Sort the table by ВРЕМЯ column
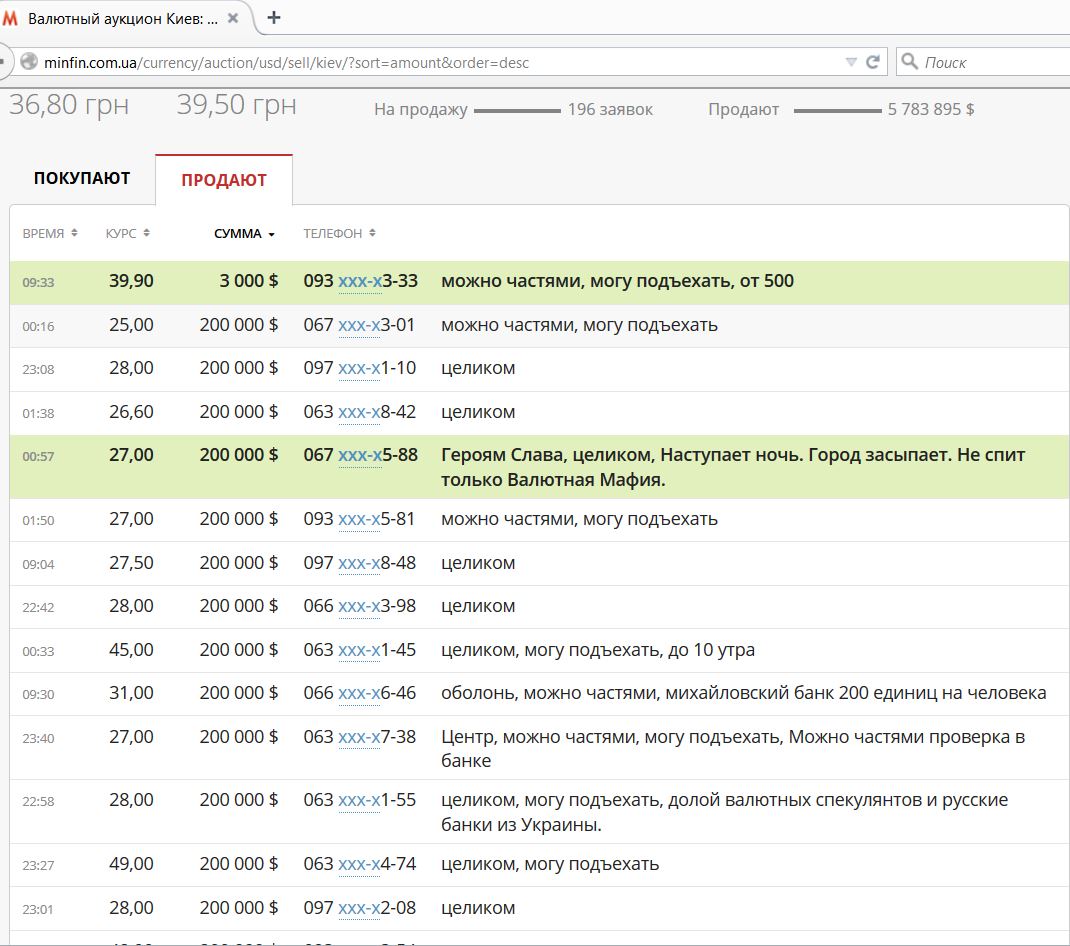The height and width of the screenshot is (946, 1070). pyautogui.click(x=50, y=233)
